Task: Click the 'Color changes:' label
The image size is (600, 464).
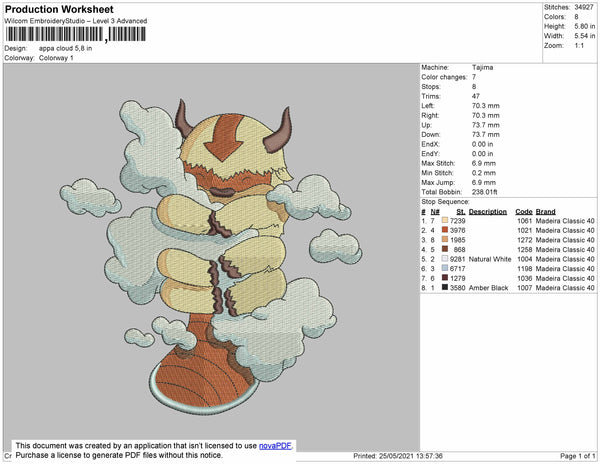Action: pos(444,77)
